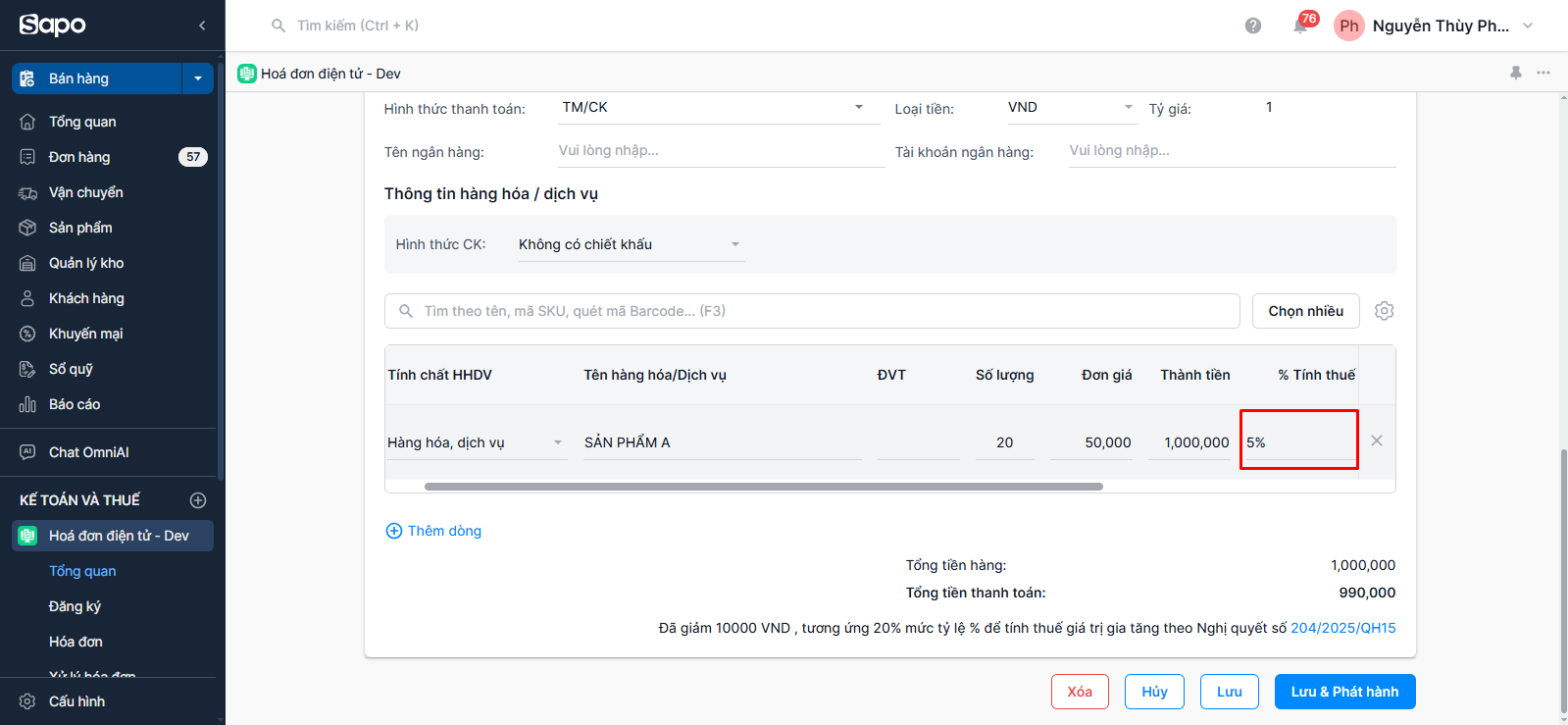This screenshot has width=1568, height=725.
Task: Remove the SẢN PHẨM A row
Action: click(1377, 440)
